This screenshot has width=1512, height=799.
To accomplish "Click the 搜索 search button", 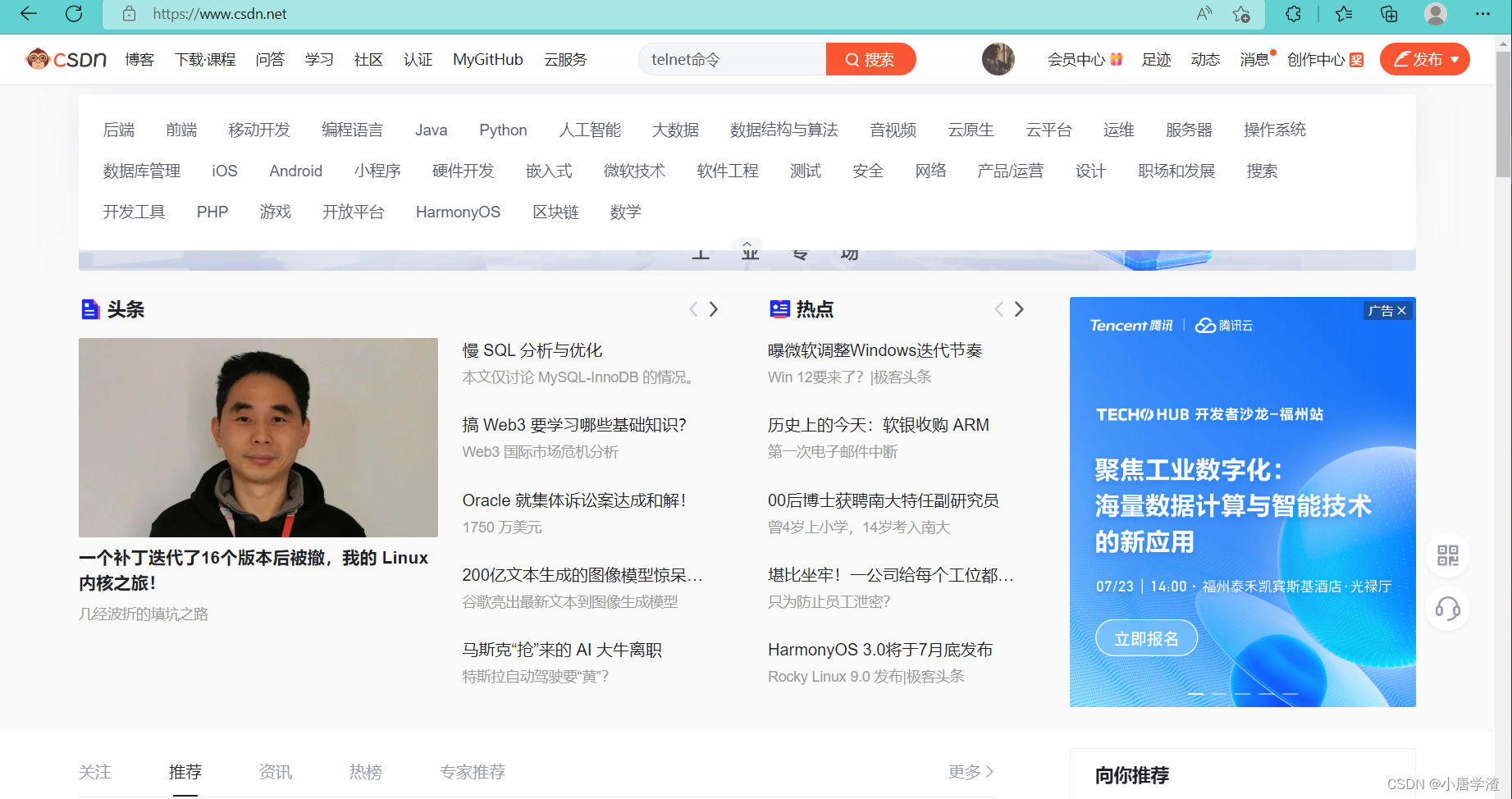I will (870, 59).
